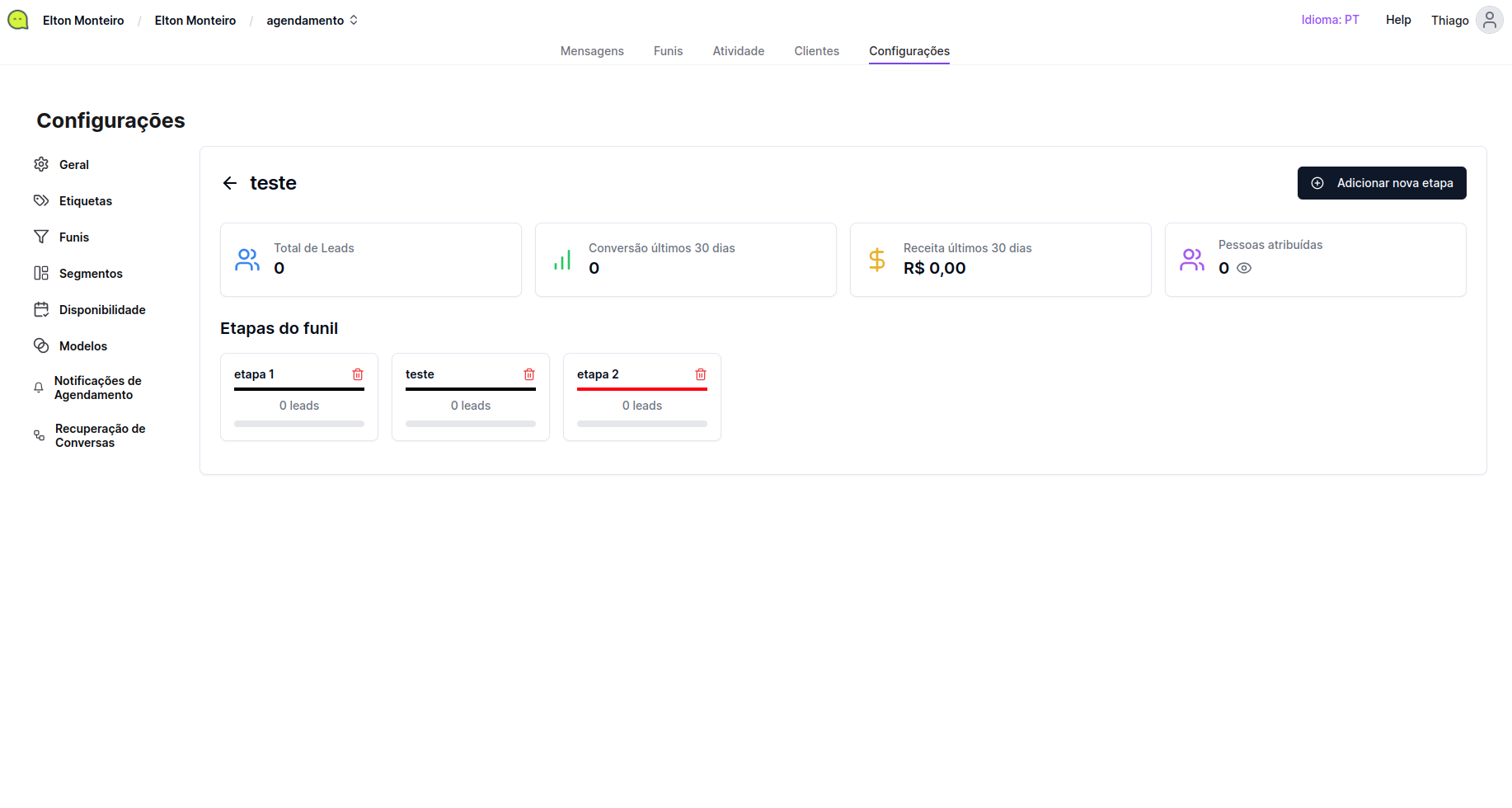Click the Geral gear icon in sidebar
Viewport: 1512px width, 808px height.
(41, 164)
